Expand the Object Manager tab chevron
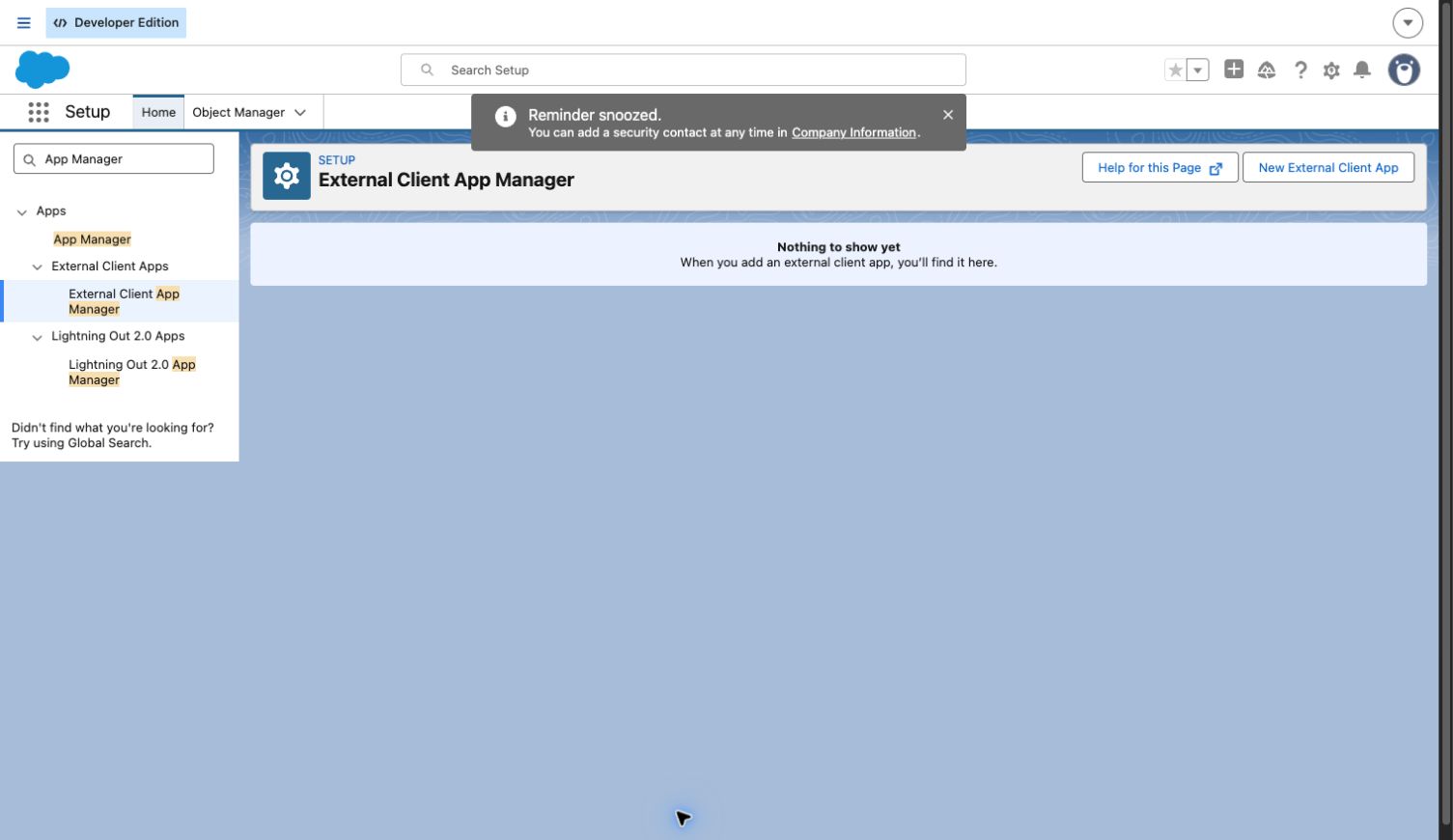The width and height of the screenshot is (1453, 840). [300, 112]
